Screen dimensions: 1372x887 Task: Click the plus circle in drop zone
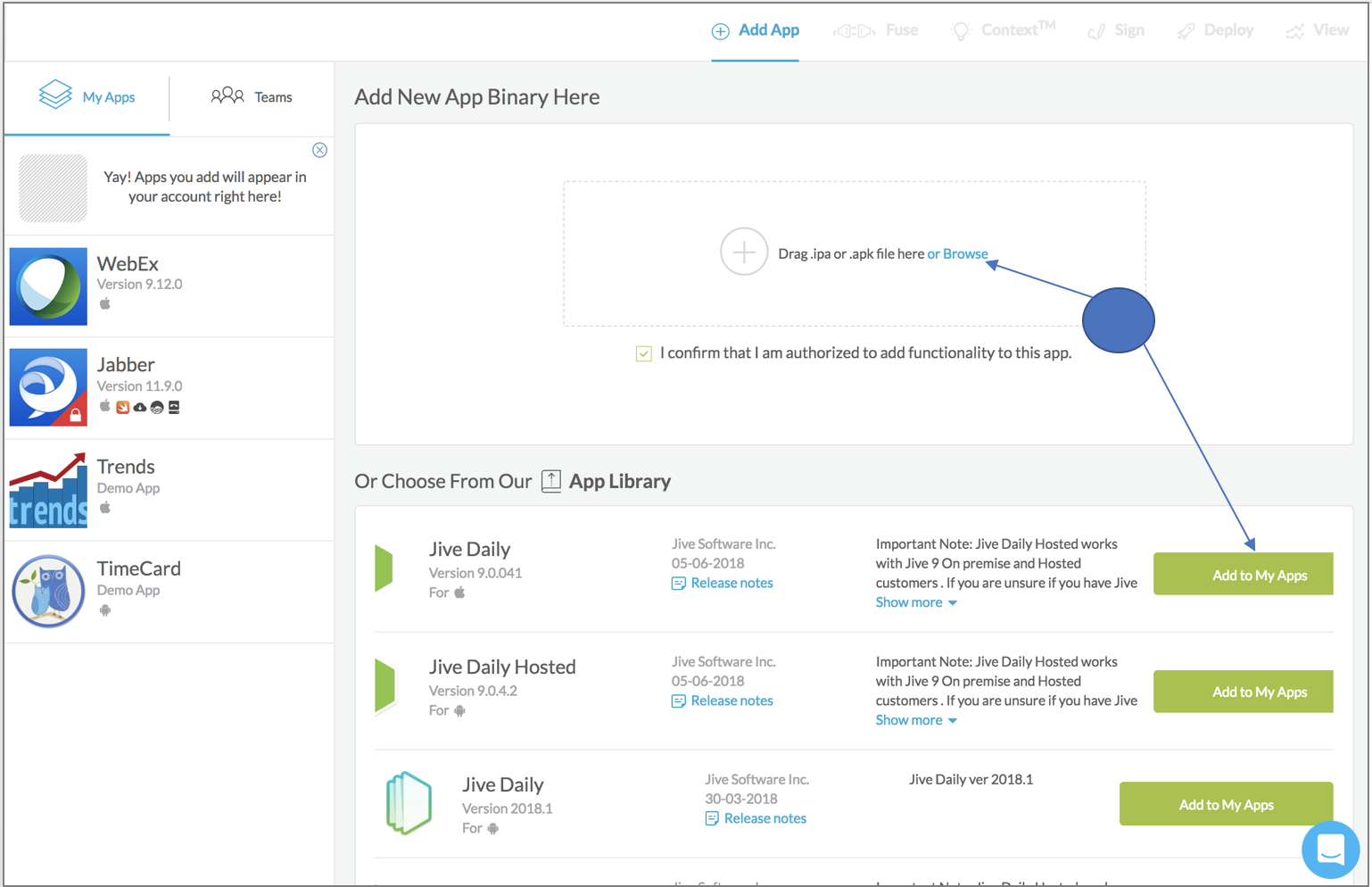[744, 253]
